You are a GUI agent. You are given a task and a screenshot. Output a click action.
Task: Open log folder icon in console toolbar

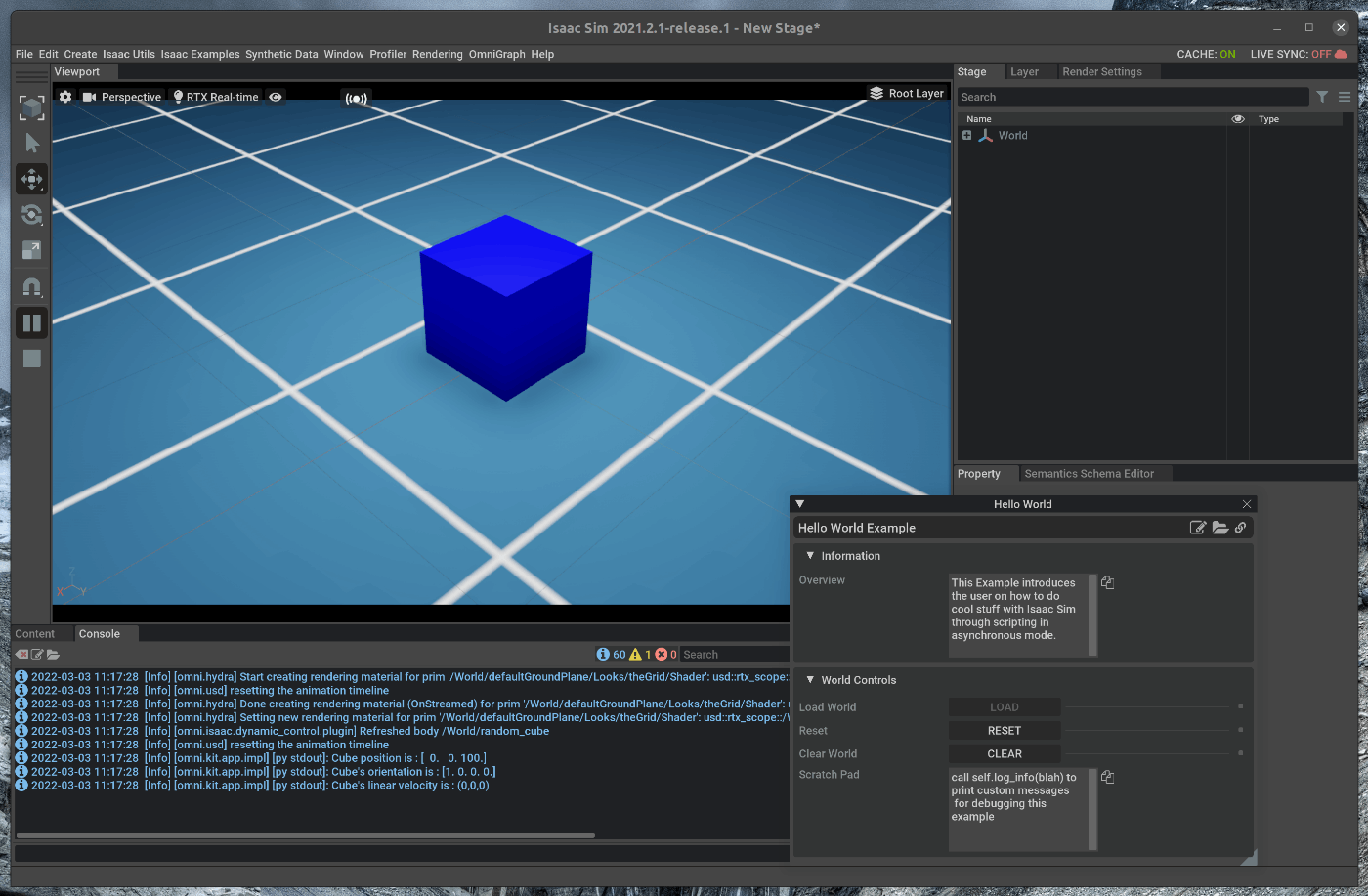click(53, 655)
